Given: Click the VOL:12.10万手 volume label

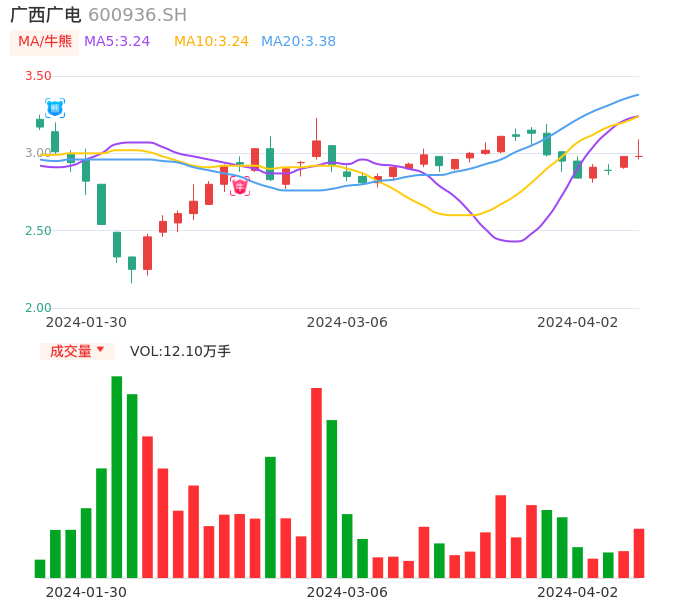Looking at the screenshot, I should coord(180,351).
